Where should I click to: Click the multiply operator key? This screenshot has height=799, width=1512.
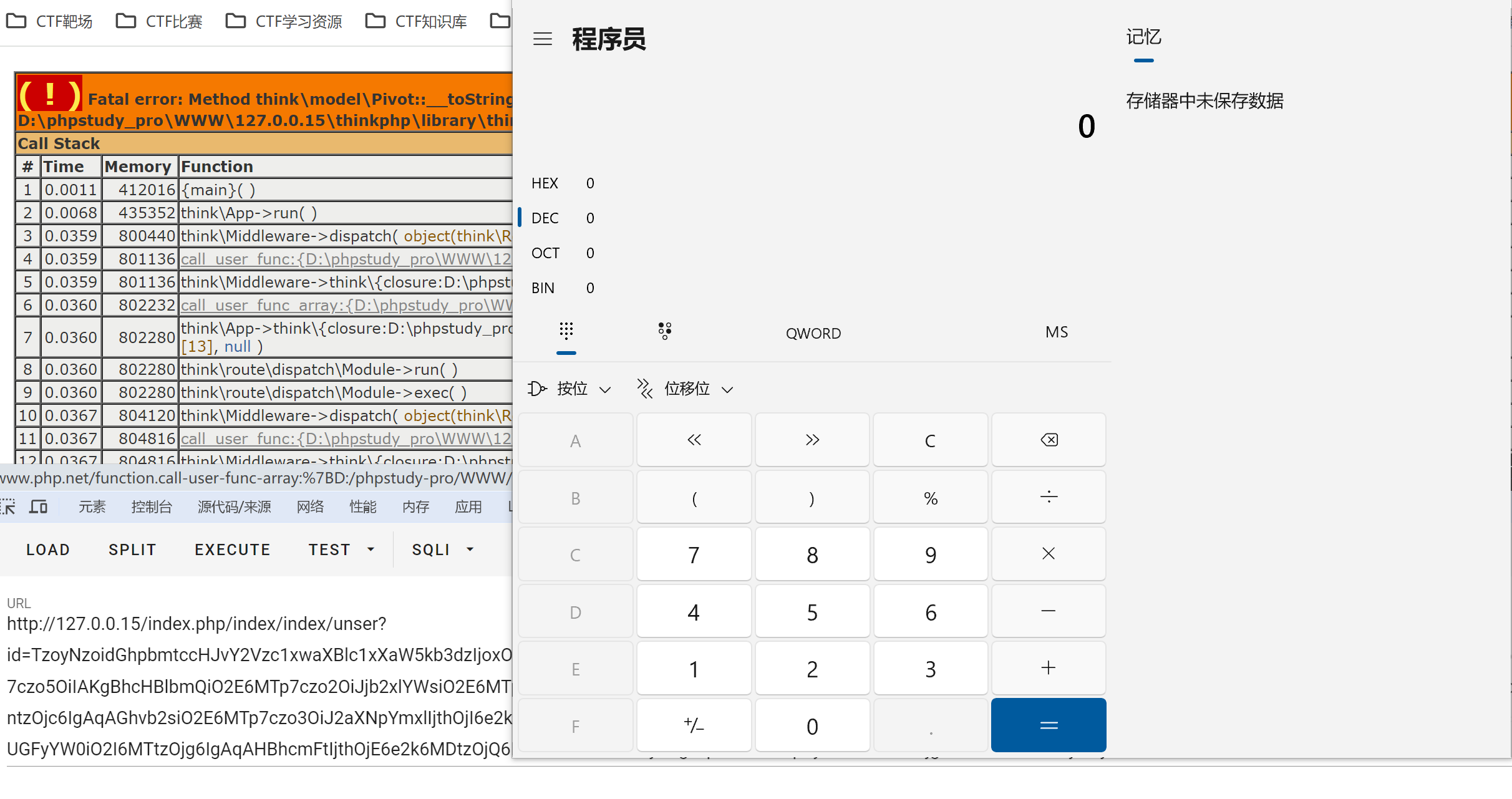[x=1049, y=554]
